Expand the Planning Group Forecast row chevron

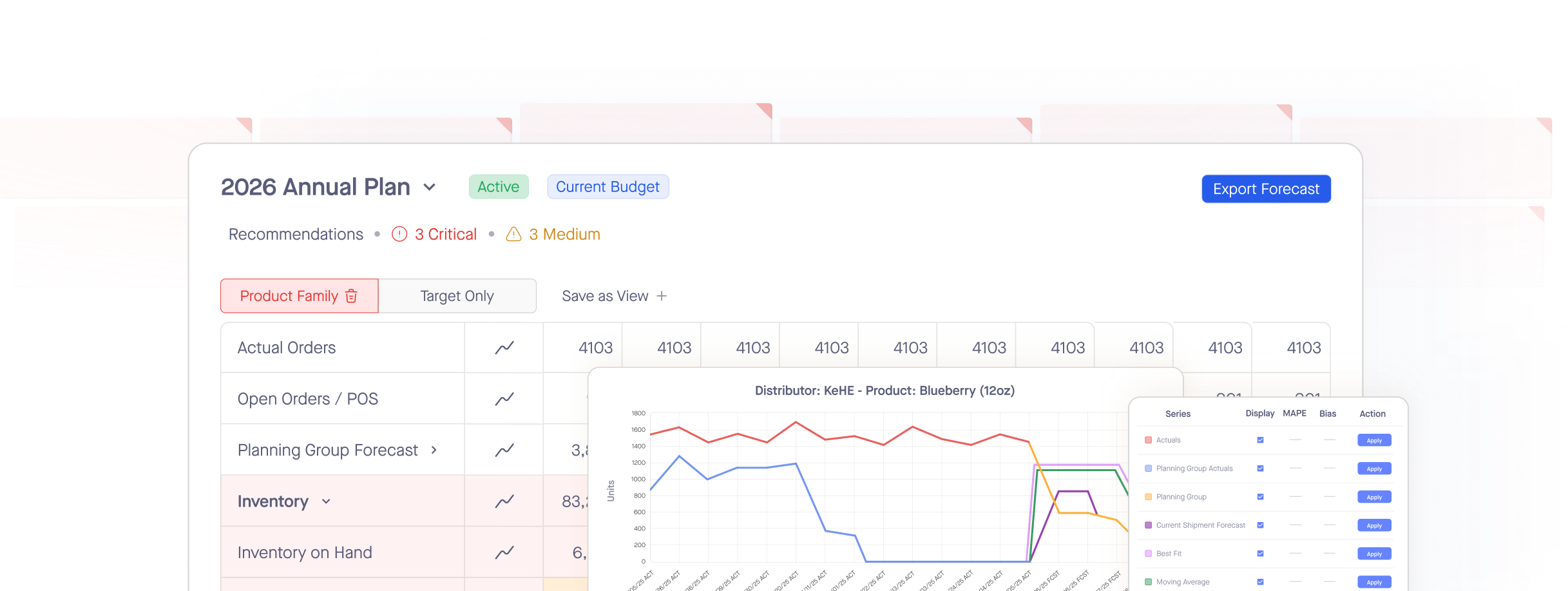434,450
